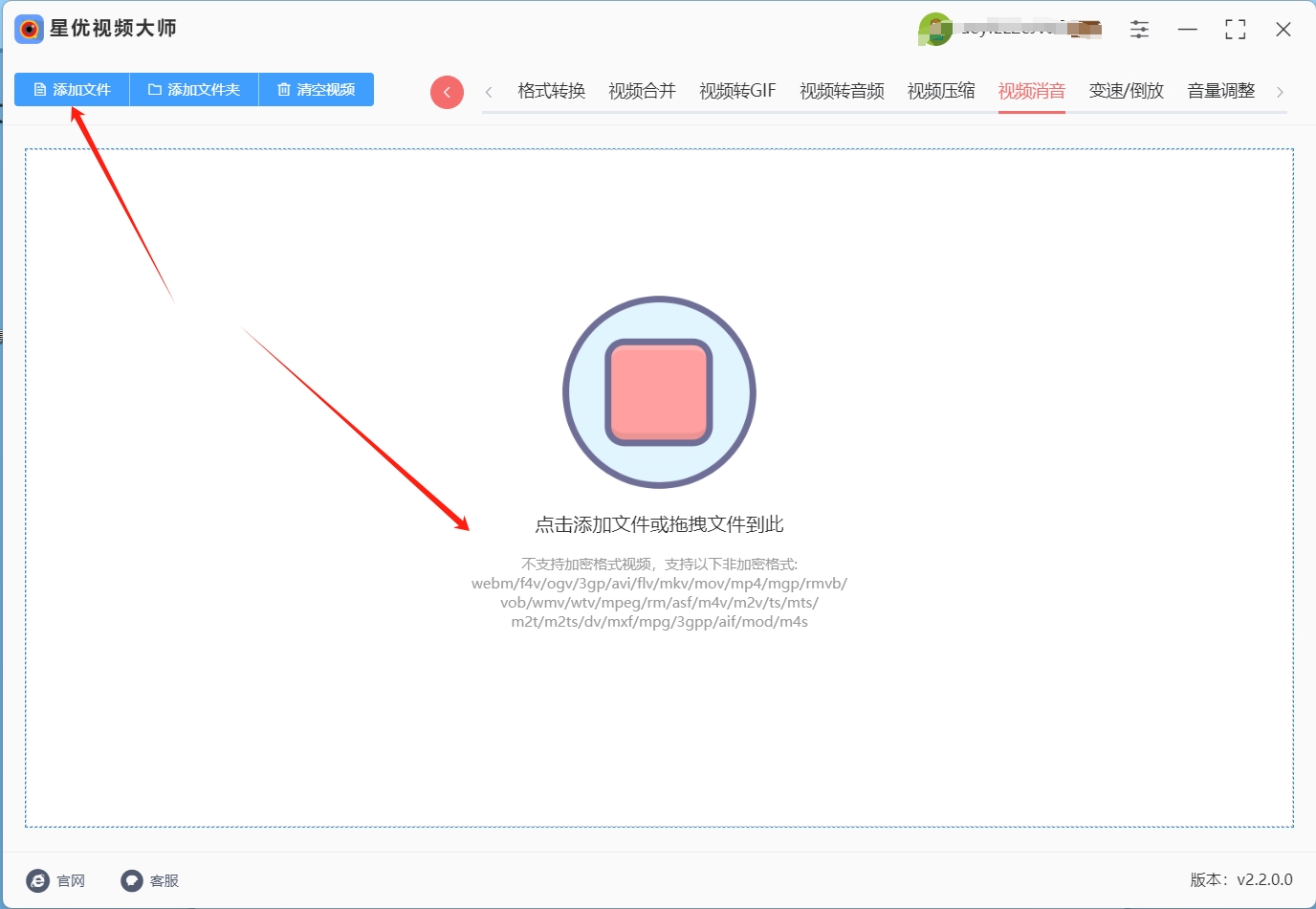Viewport: 1316px width, 909px height.
Task: Click the 星优视频大师 app logo
Action: [30, 29]
